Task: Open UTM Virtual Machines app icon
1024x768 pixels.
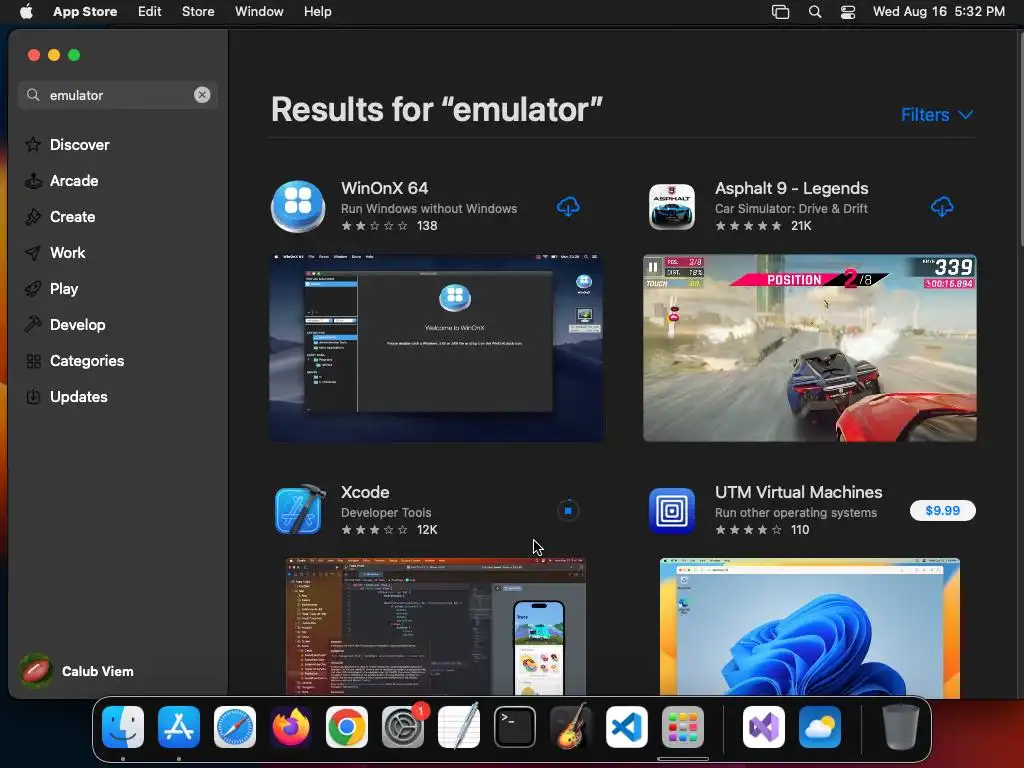Action: tap(671, 511)
